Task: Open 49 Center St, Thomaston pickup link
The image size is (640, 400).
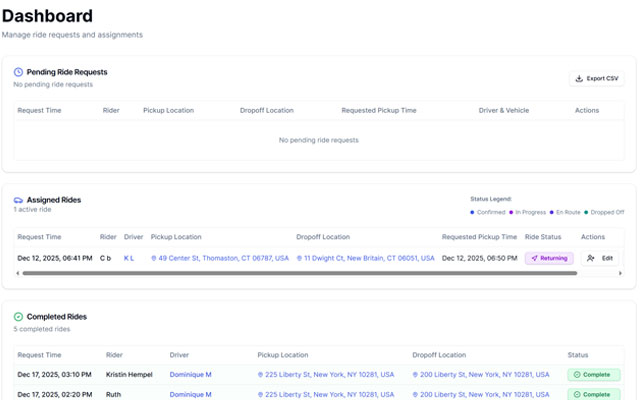Action: (220, 258)
